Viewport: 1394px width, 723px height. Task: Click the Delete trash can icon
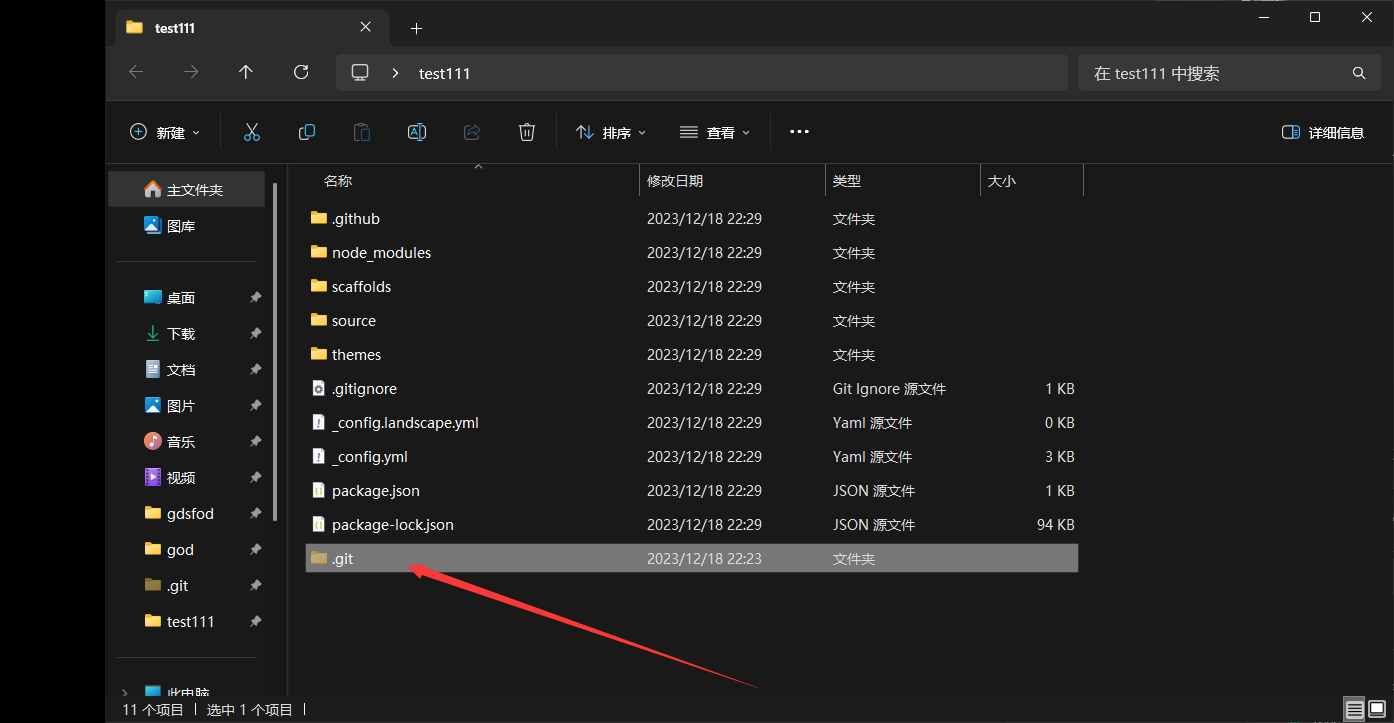pos(527,132)
